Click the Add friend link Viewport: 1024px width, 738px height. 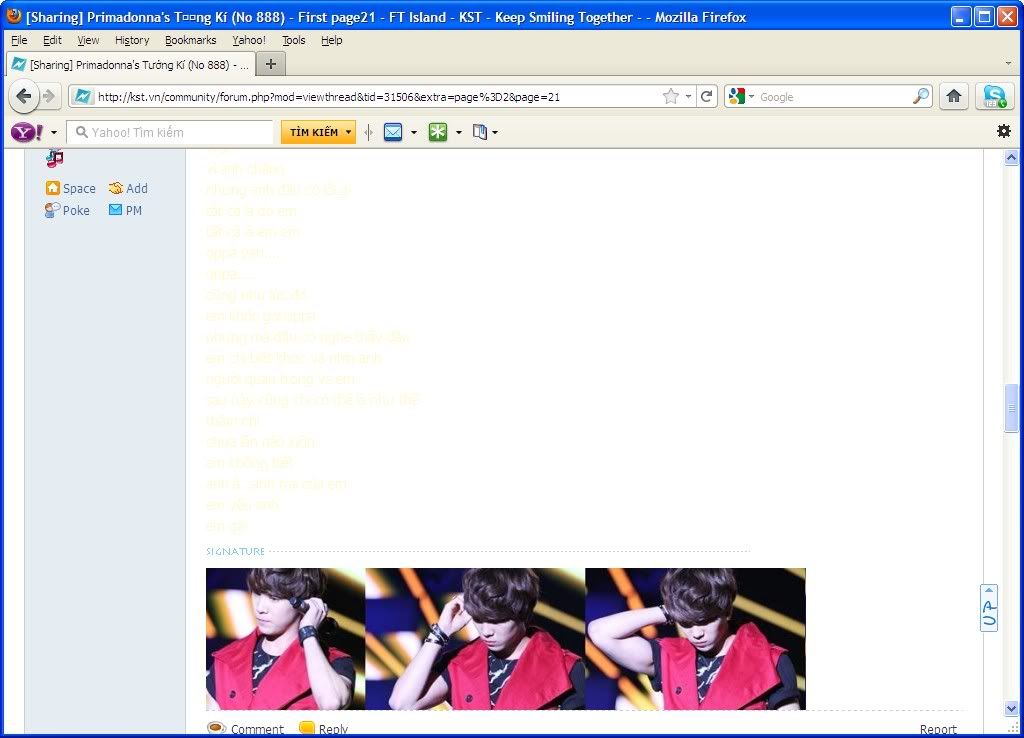136,188
